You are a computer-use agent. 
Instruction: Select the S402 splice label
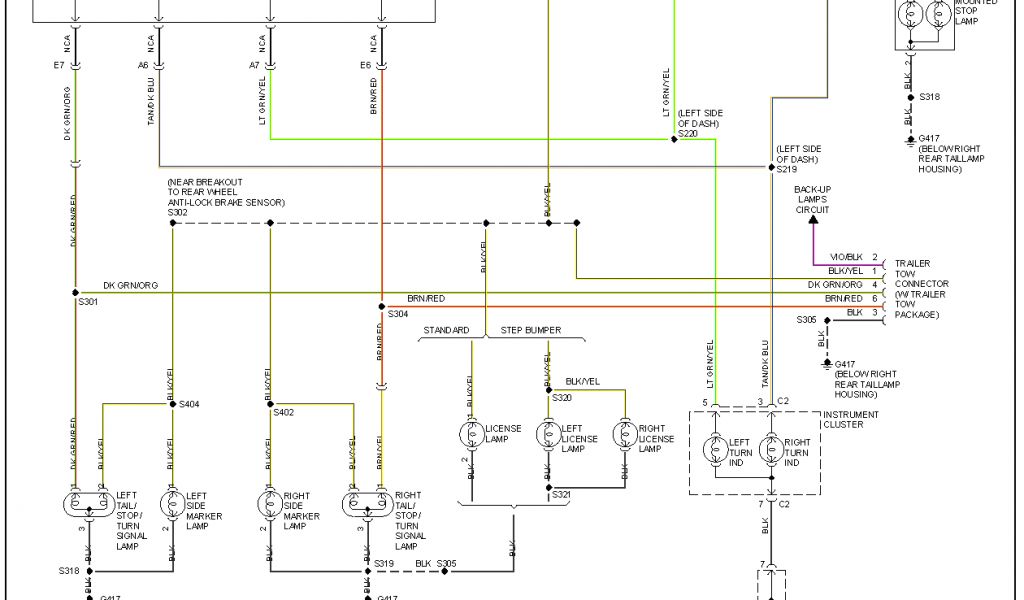click(x=284, y=412)
